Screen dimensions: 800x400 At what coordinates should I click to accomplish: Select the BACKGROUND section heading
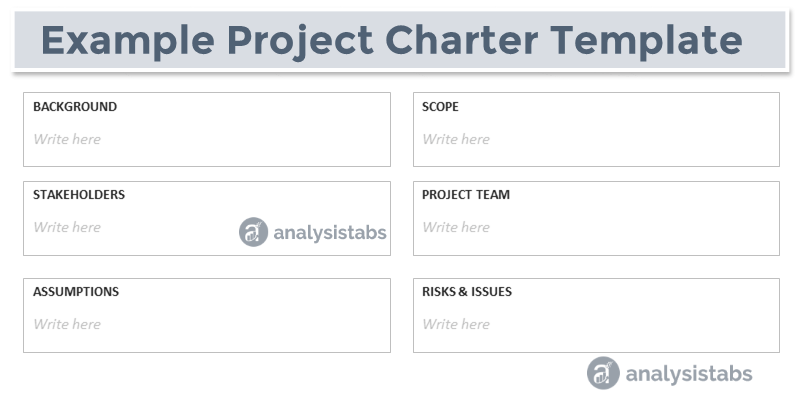point(75,107)
